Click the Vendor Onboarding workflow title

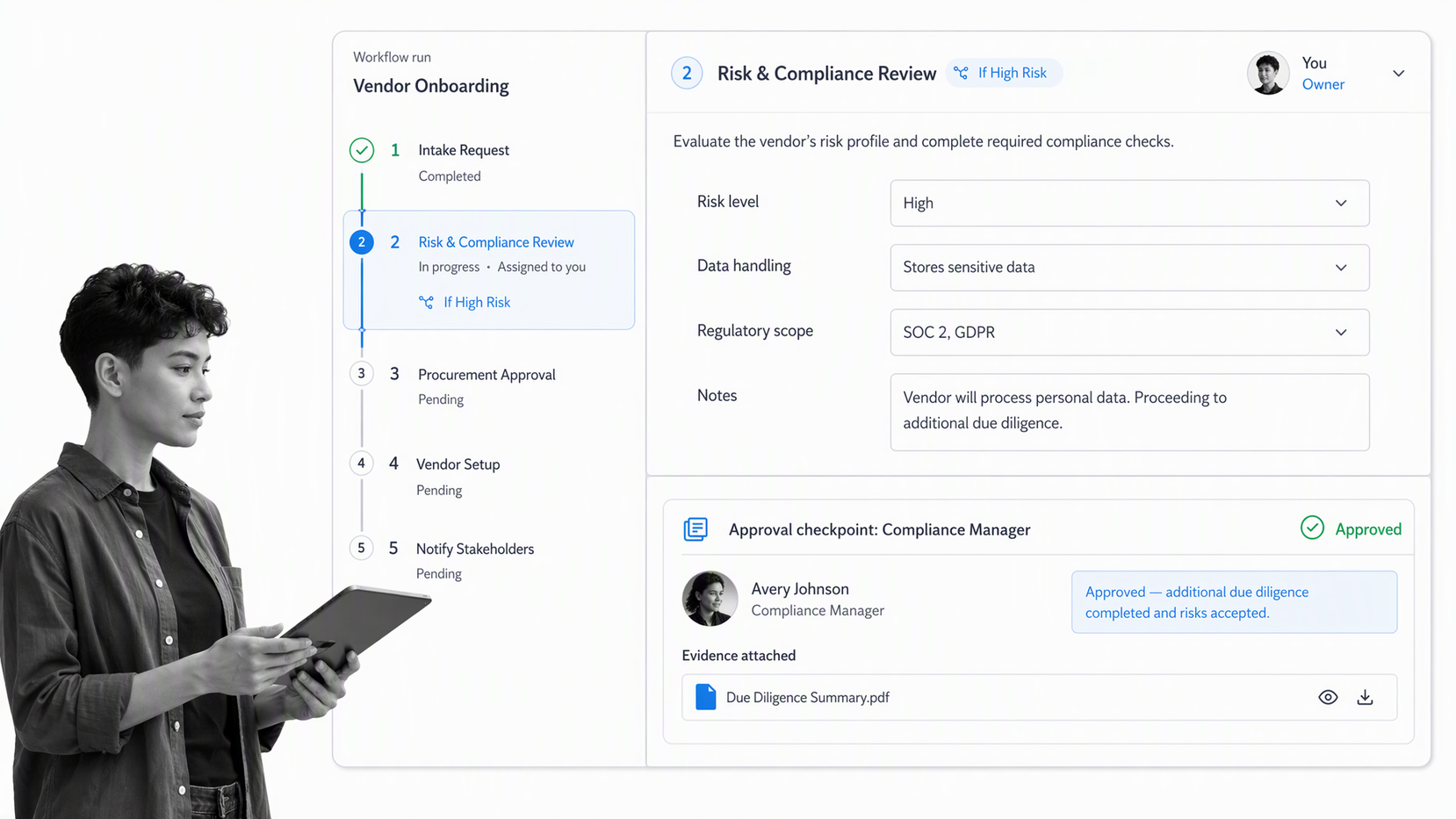[x=431, y=86]
